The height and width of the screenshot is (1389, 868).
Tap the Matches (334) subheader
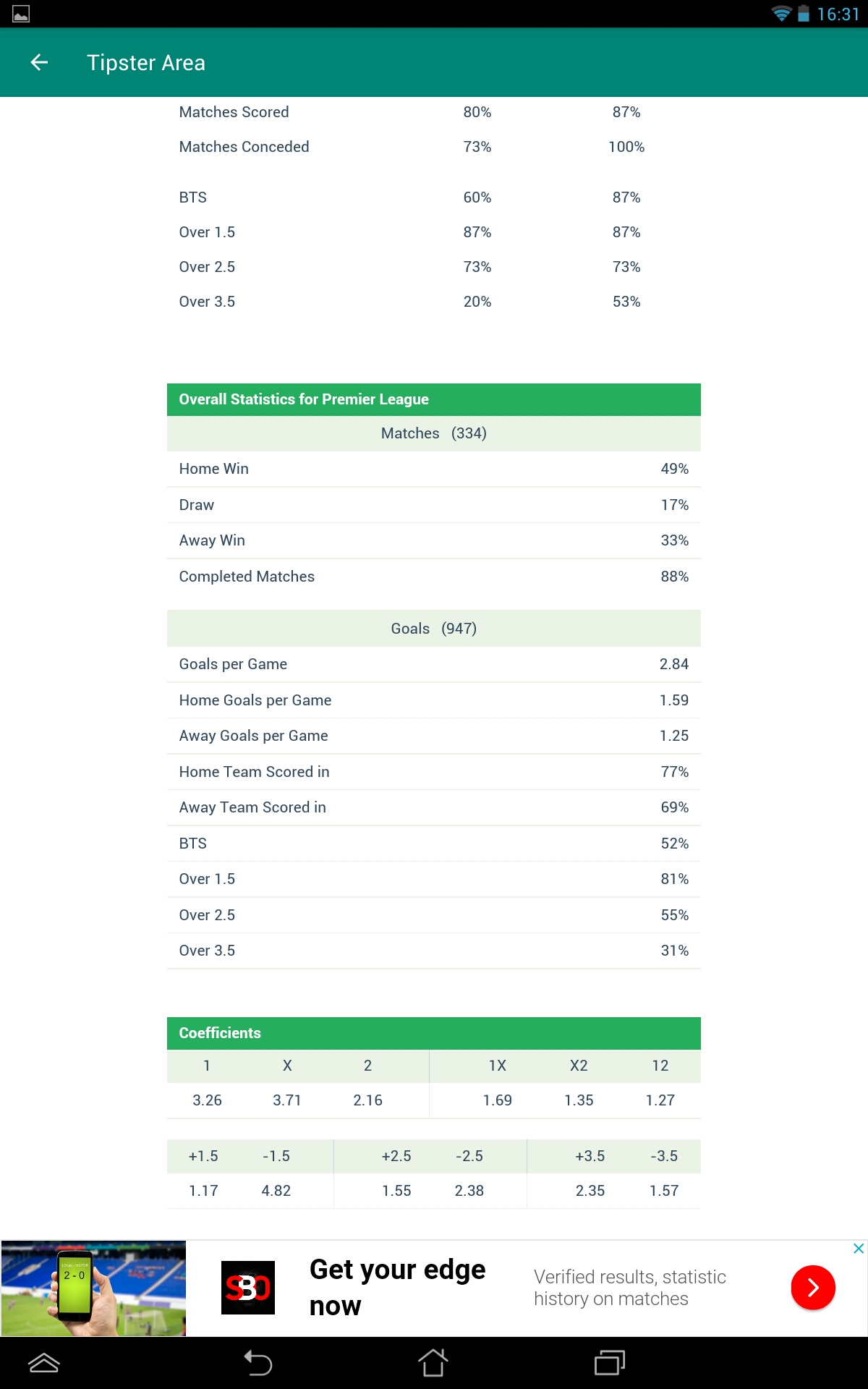[434, 433]
